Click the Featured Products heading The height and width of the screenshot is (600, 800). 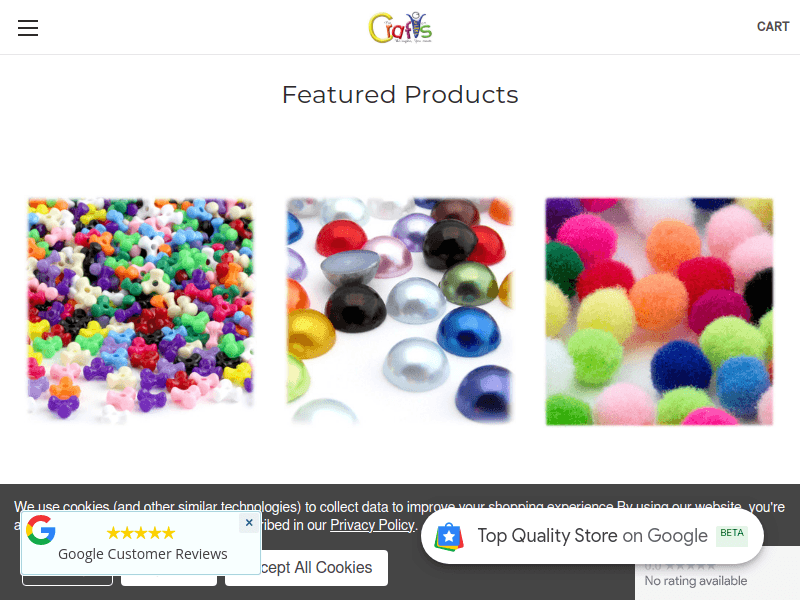coord(400,94)
